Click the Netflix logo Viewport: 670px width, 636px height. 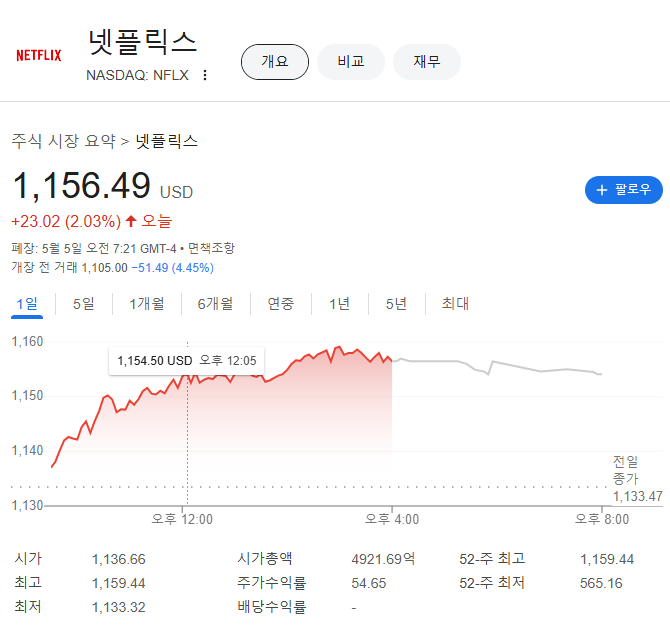pos(39,55)
